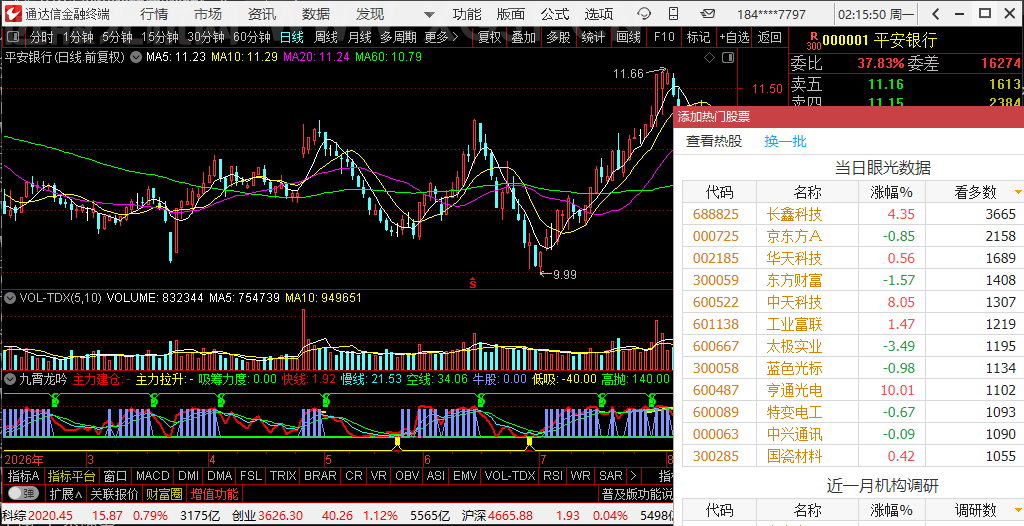Viewport: 1024px width, 526px height.
Task: Open the 资讯 menu
Action: tap(262, 14)
